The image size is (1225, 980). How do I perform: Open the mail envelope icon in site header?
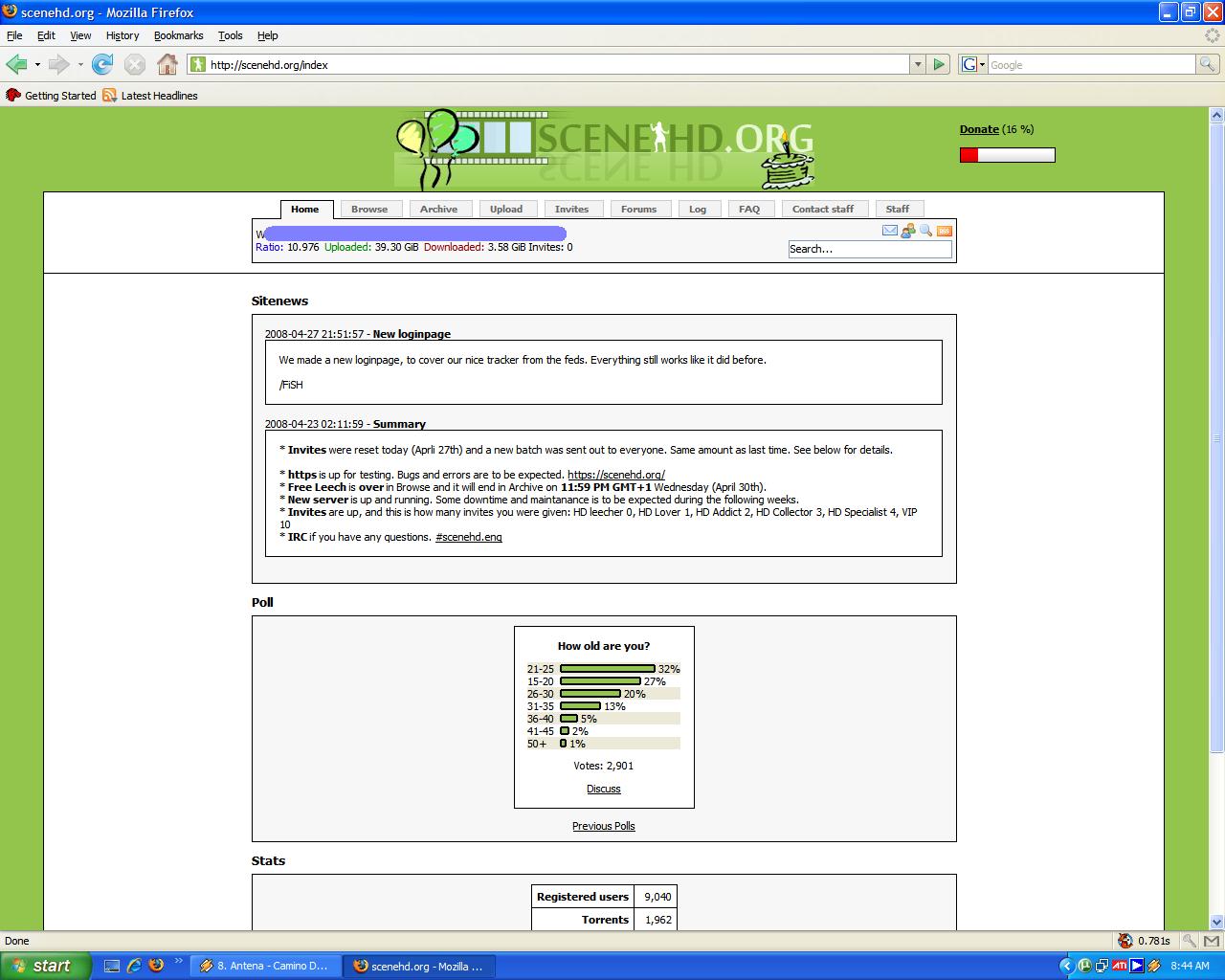890,231
